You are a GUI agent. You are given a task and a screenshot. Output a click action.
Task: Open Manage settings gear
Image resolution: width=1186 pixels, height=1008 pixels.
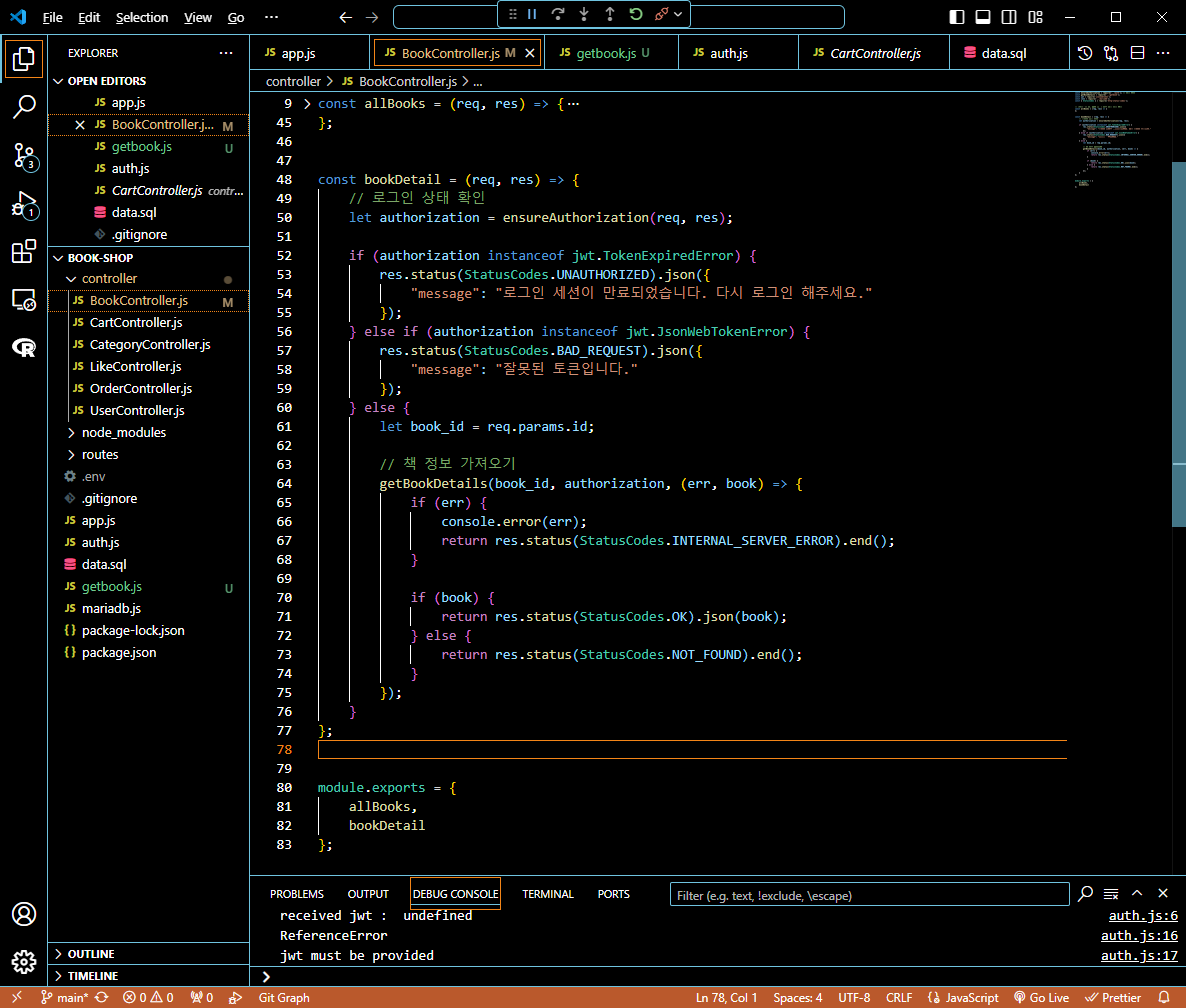click(x=23, y=962)
